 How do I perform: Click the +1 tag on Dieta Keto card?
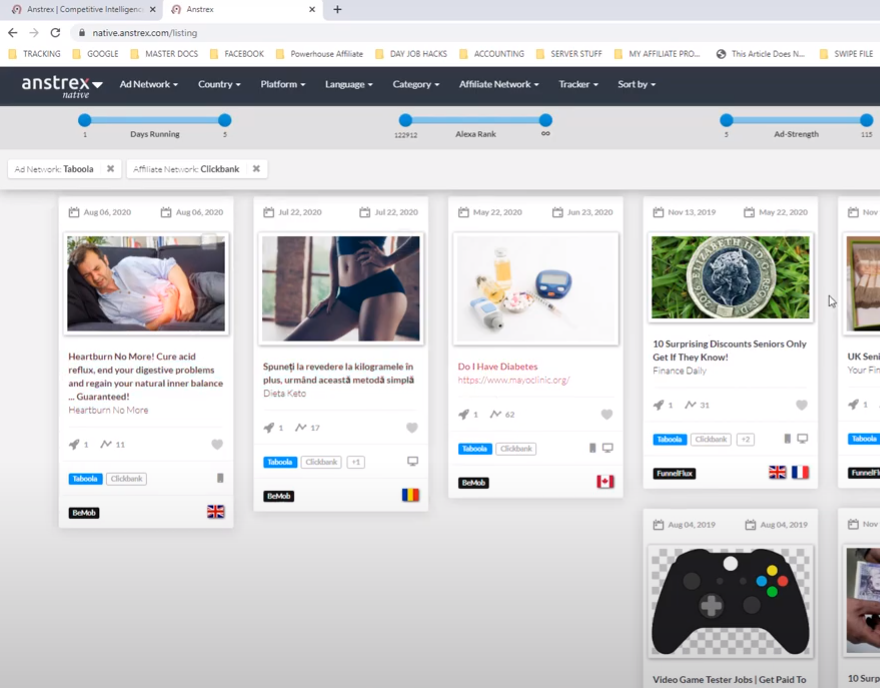pos(356,462)
